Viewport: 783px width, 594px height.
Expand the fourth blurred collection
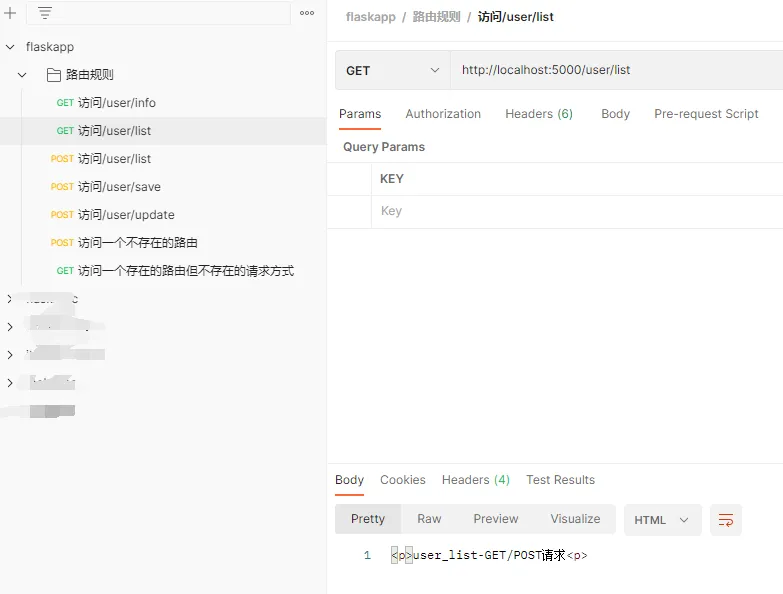[x=9, y=383]
